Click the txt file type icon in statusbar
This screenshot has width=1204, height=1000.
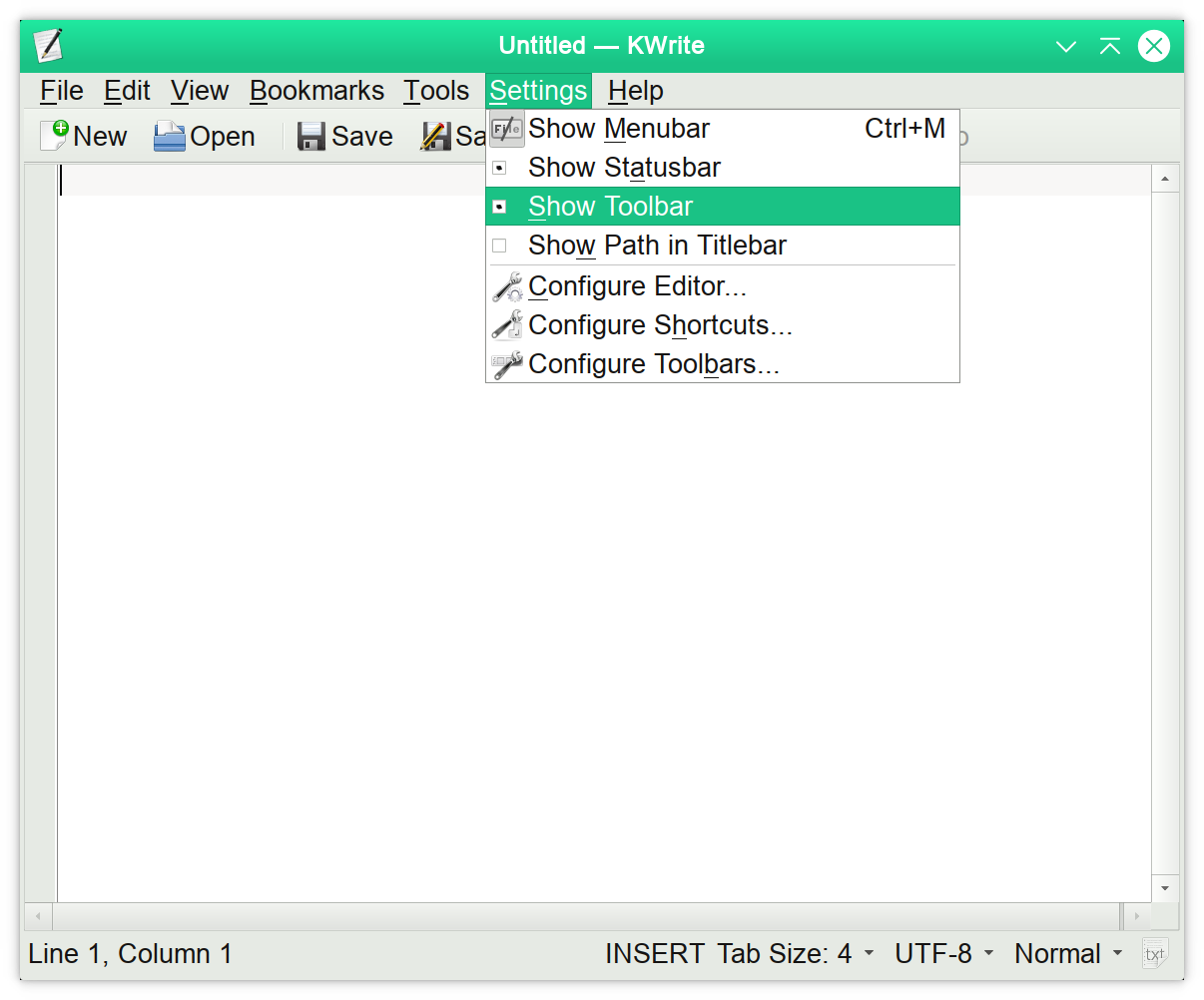pyautogui.click(x=1154, y=954)
